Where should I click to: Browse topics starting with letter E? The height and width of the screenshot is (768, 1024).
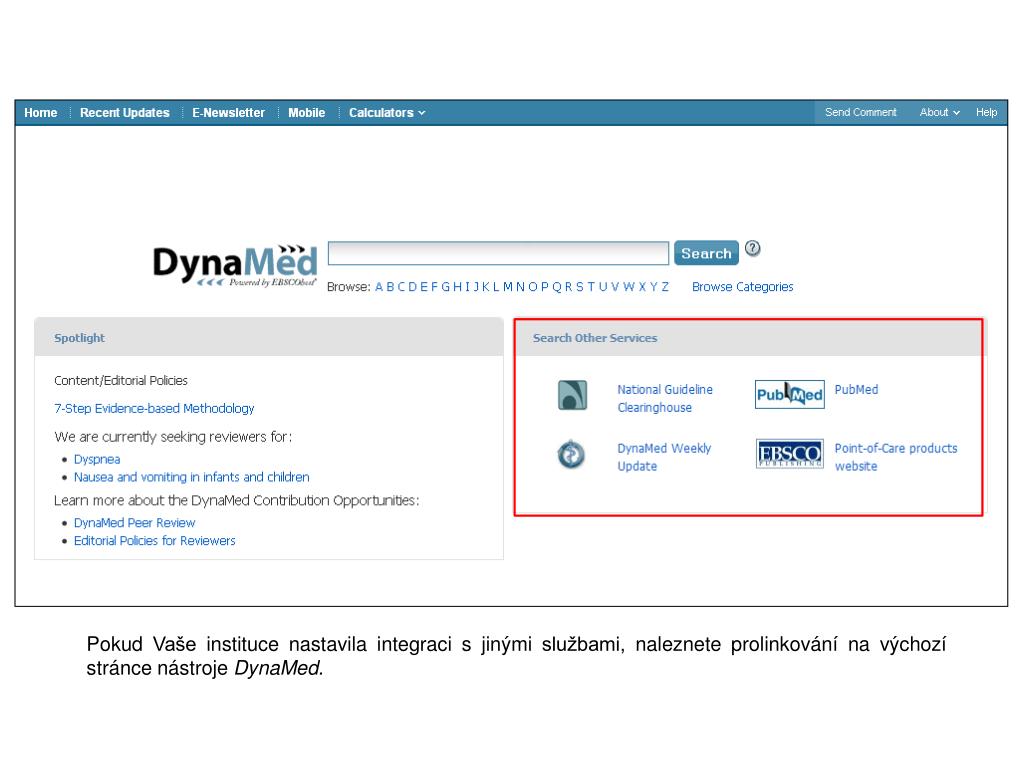point(424,287)
